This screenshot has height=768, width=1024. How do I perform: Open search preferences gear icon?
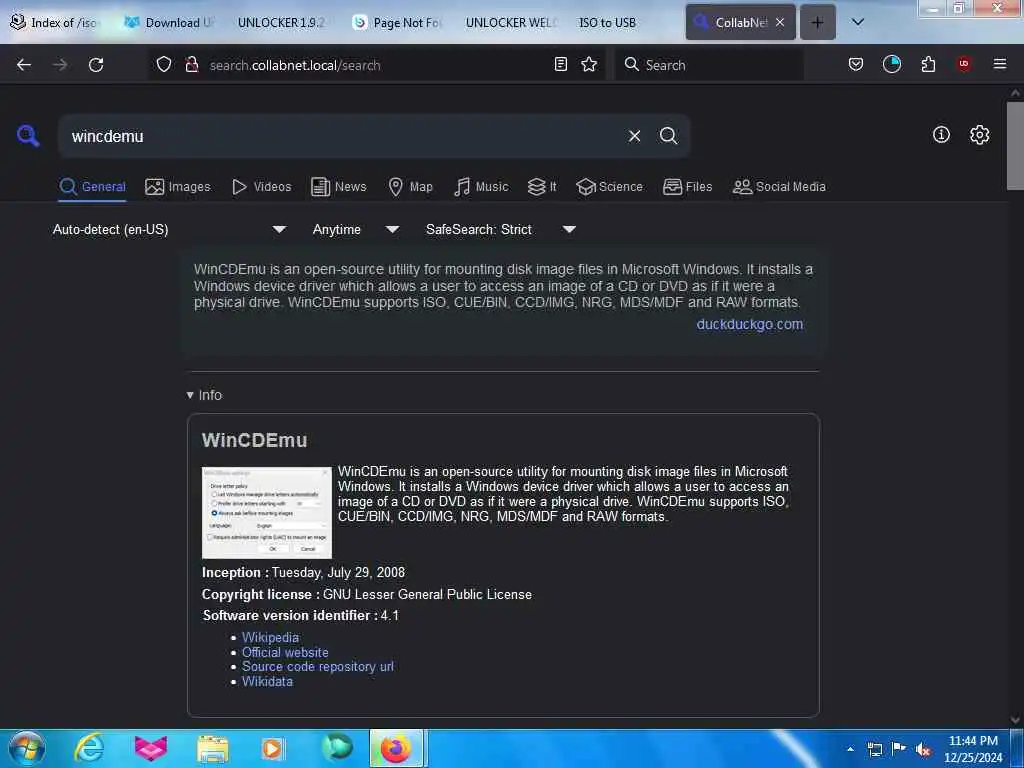point(980,135)
